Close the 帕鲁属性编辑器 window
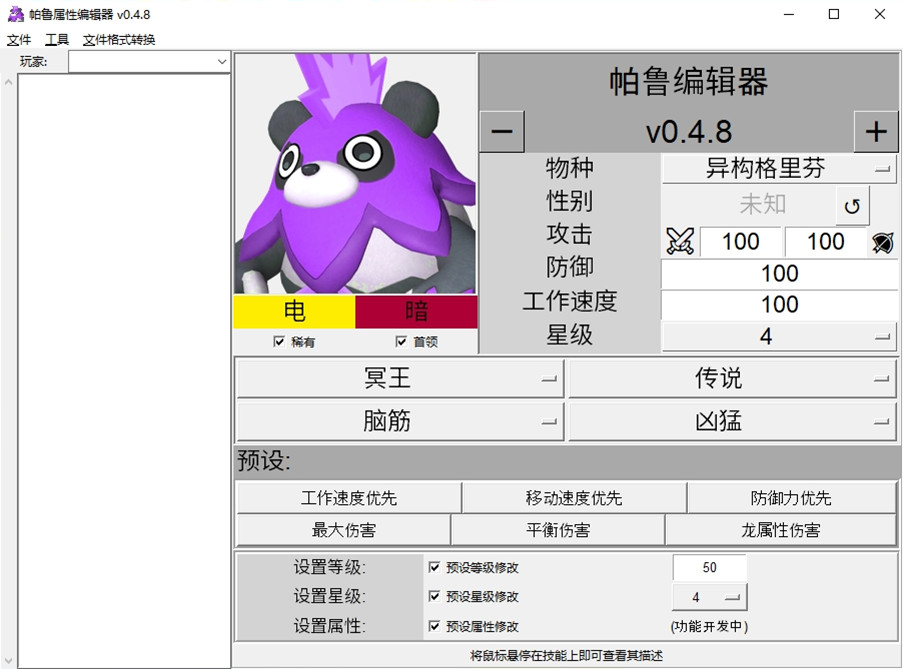The width and height of the screenshot is (903, 669). click(879, 14)
